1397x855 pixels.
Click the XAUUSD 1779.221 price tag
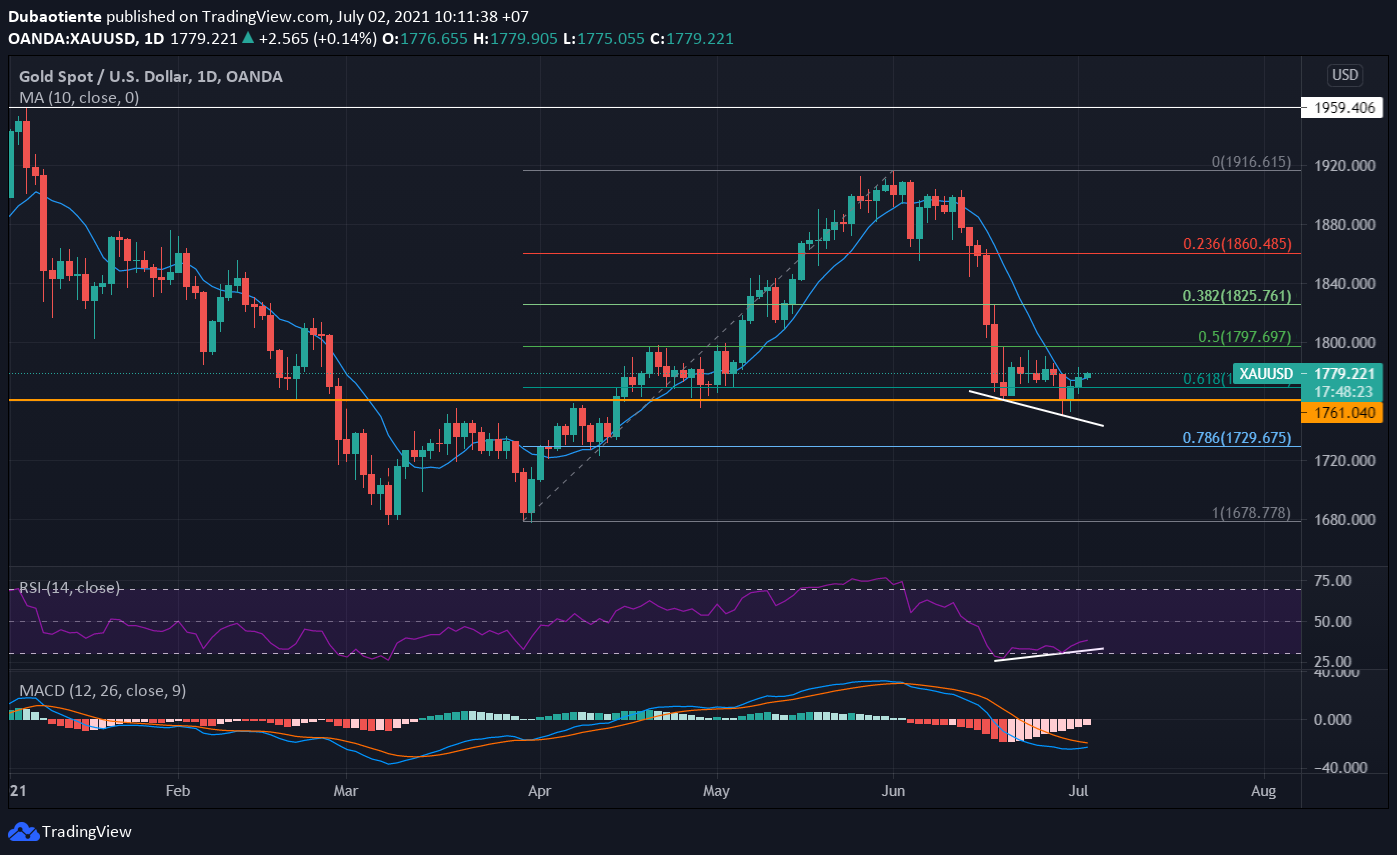click(x=1307, y=373)
